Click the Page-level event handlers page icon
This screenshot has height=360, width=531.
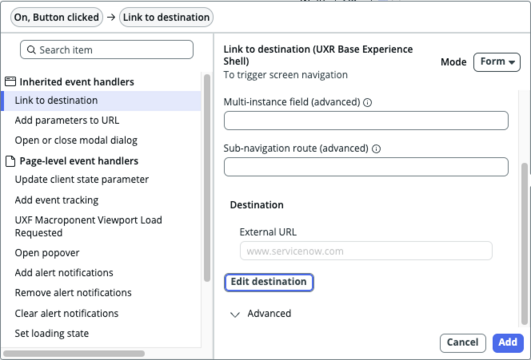[x=10, y=161]
